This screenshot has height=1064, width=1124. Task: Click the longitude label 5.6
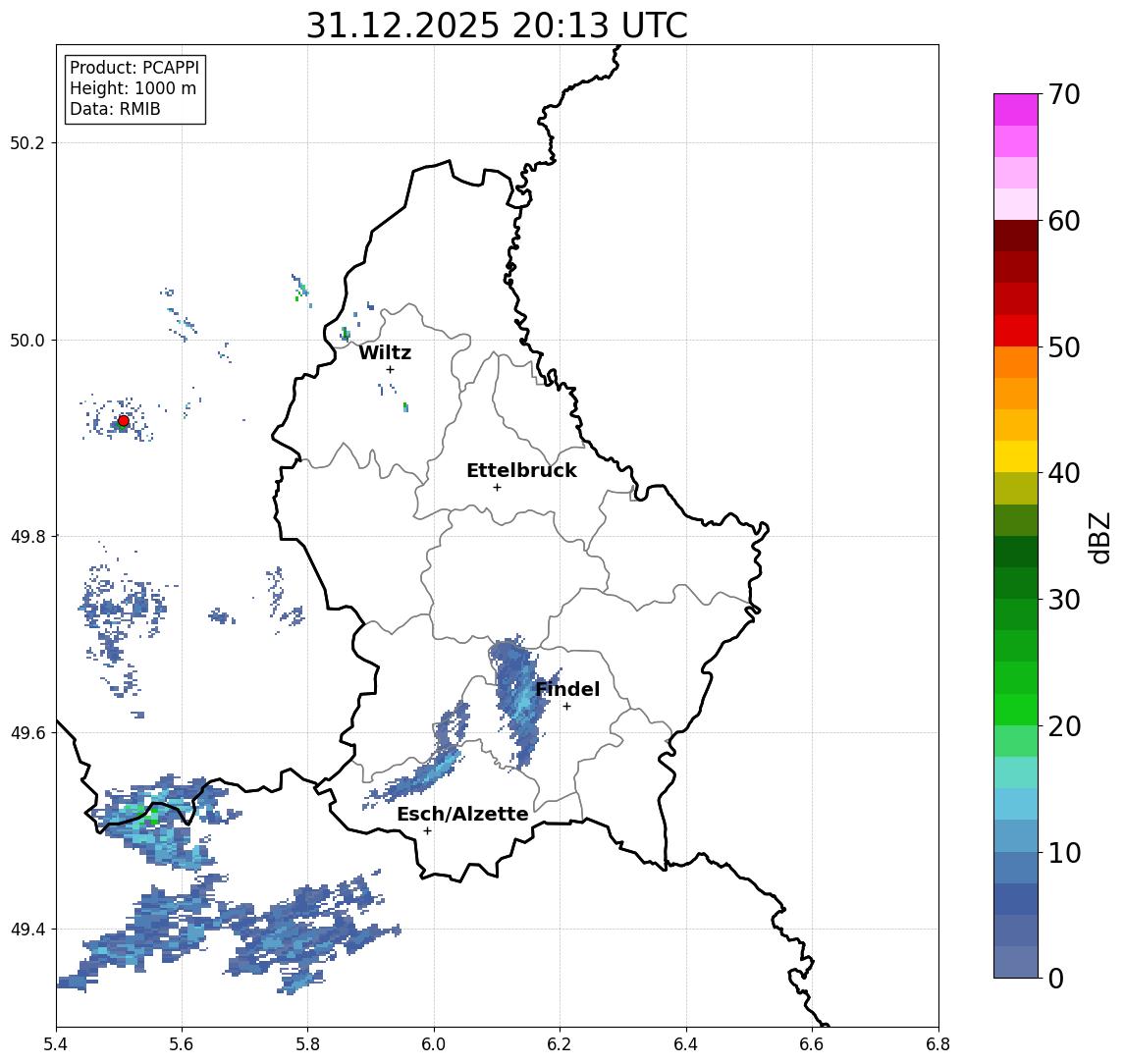[182, 1044]
